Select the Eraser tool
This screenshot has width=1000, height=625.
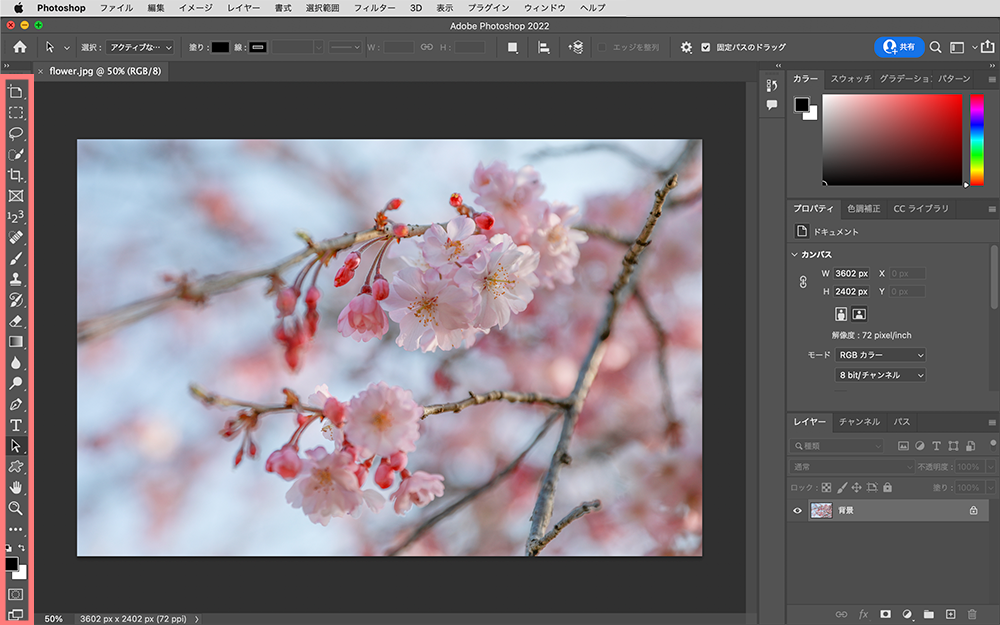click(16, 321)
